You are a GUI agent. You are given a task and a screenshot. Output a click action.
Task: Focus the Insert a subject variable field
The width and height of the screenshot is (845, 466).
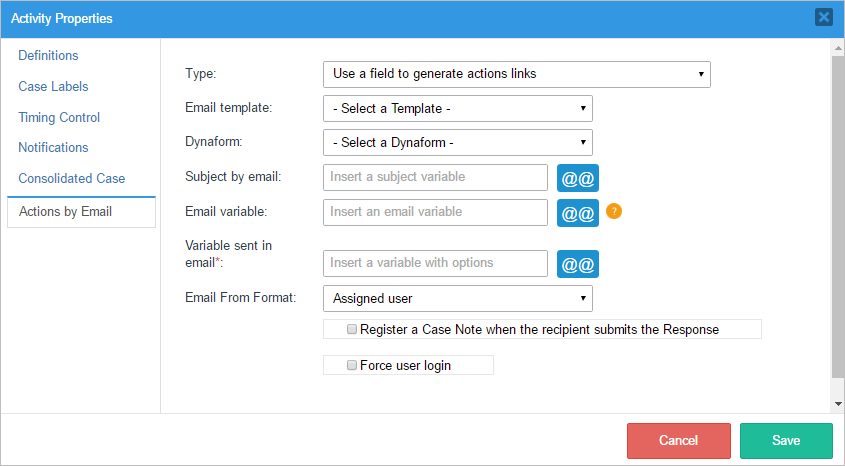tap(435, 178)
